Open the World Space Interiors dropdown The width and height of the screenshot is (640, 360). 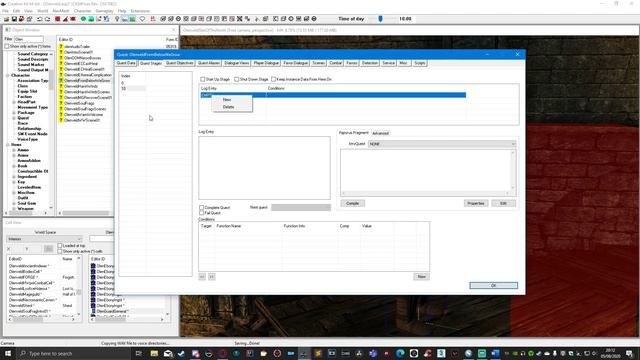[44, 239]
